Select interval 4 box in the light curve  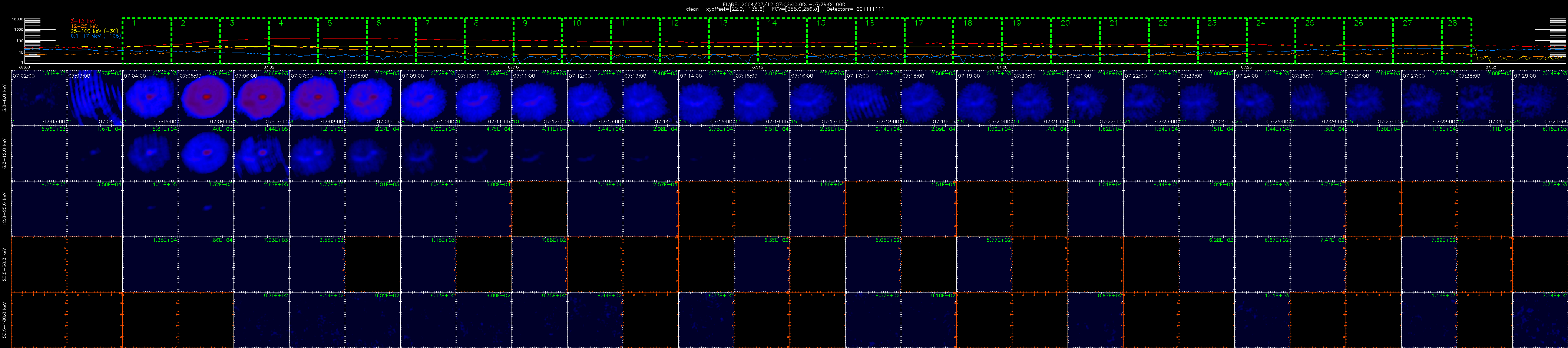pyautogui.click(x=293, y=41)
